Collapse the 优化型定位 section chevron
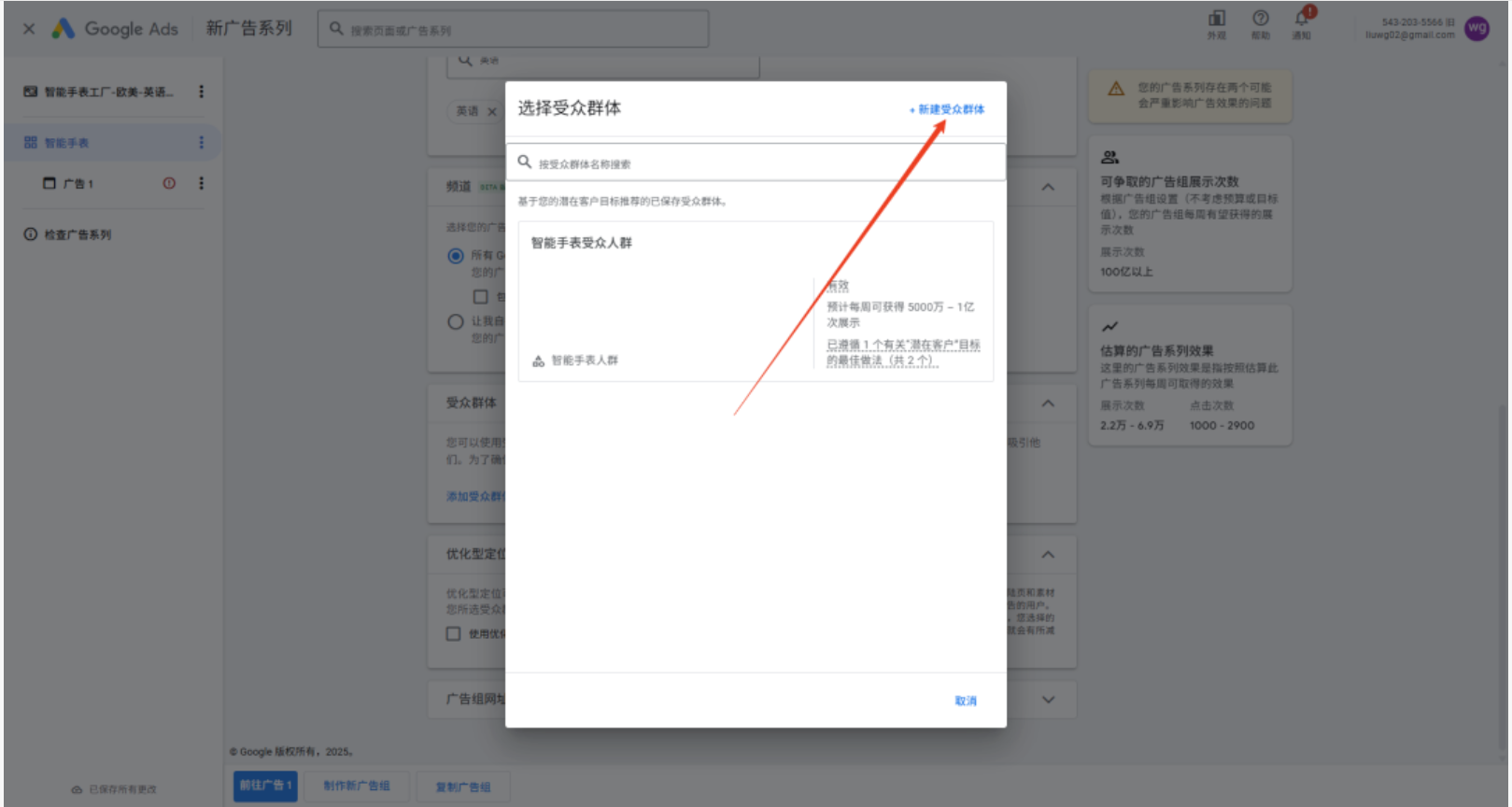 tap(1048, 555)
